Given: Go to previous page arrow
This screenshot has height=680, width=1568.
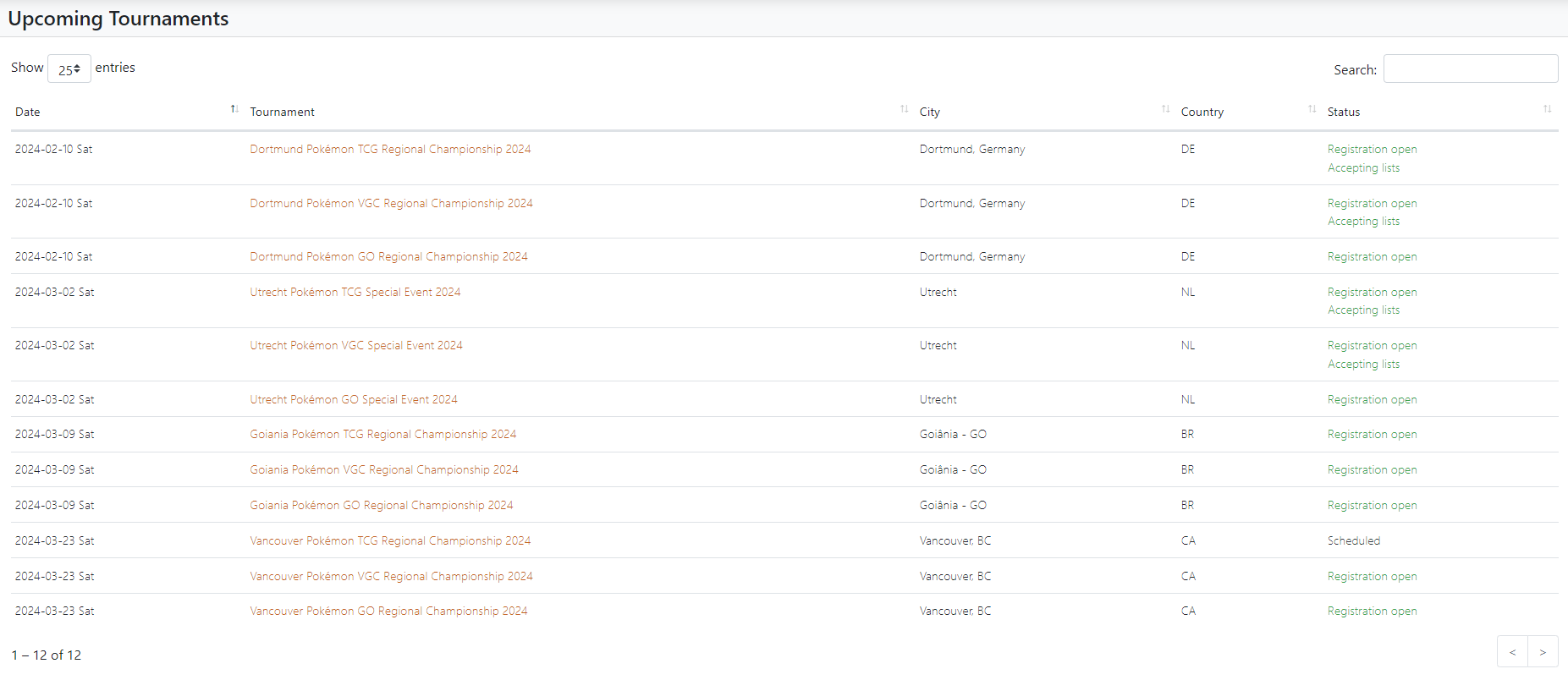Looking at the screenshot, I should click(x=1512, y=652).
